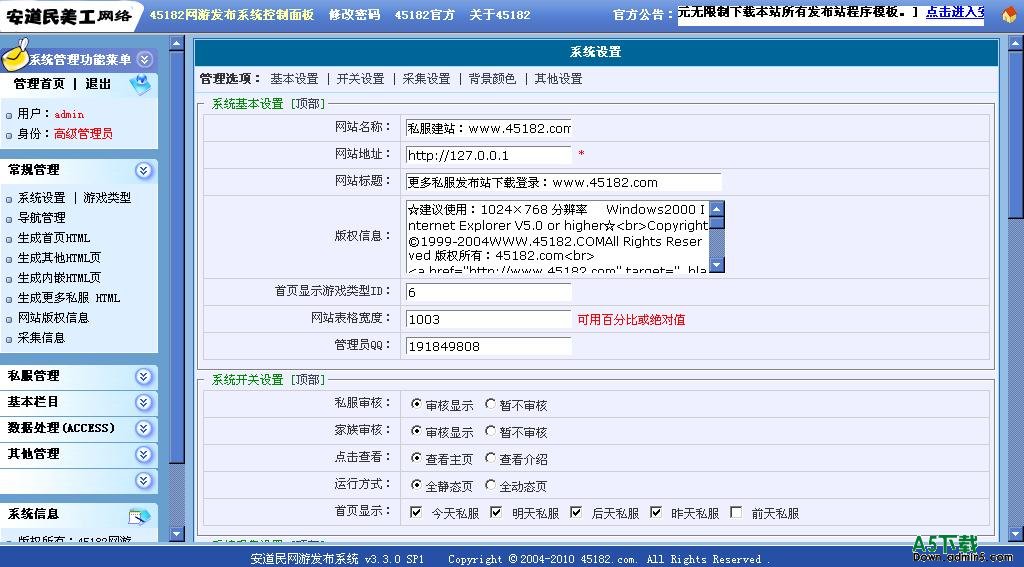Screen dimensions: 1024x567
Task: Expand the 私服管理 sidebar section
Action: coord(144,376)
